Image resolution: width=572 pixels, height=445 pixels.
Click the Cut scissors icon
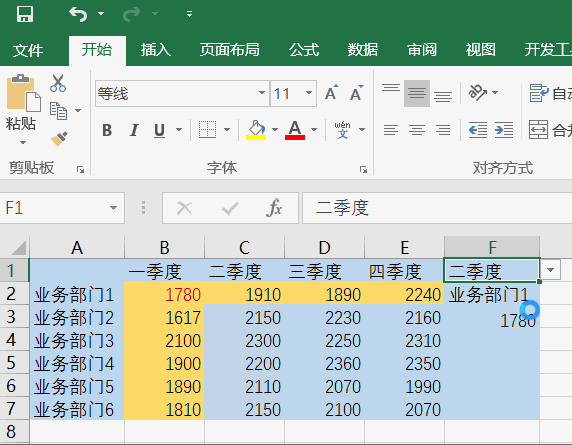[x=58, y=83]
